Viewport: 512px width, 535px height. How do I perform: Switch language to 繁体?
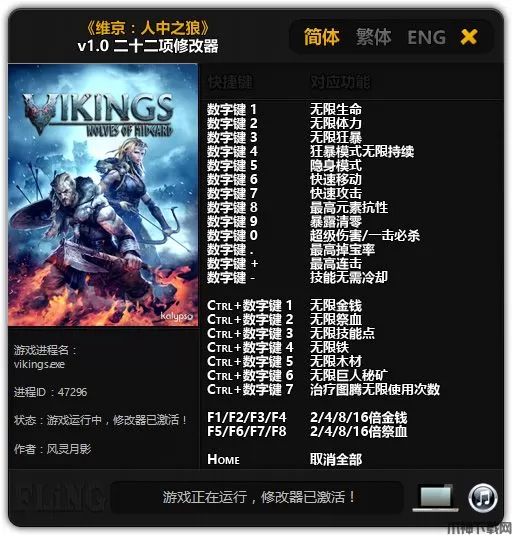tap(373, 37)
